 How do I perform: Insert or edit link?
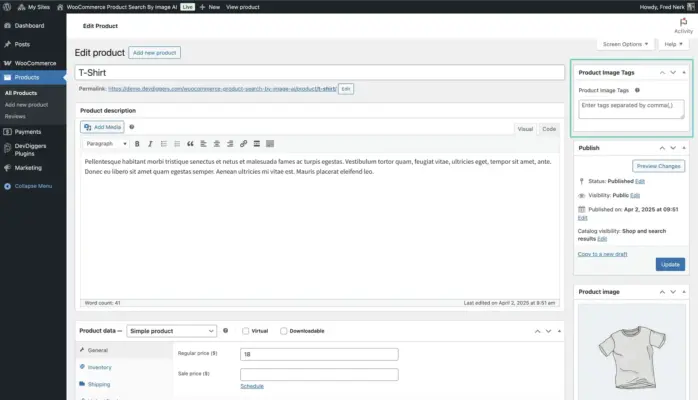(x=243, y=144)
